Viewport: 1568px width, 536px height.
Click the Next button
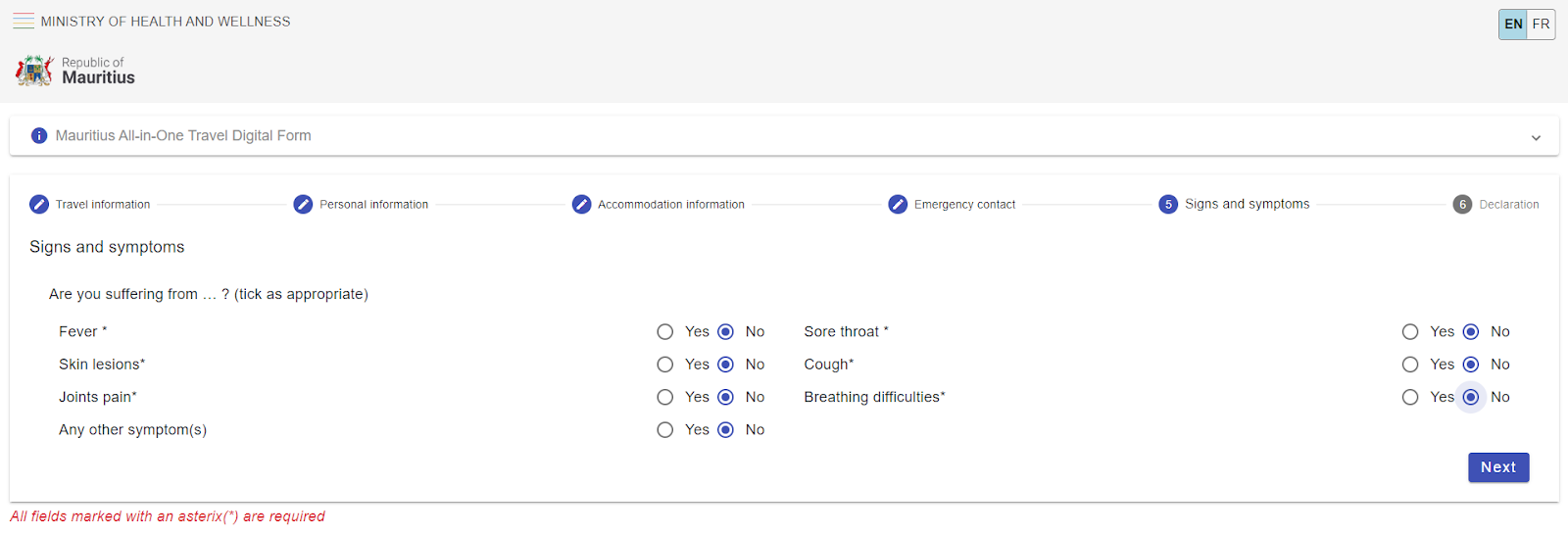[x=1498, y=467]
